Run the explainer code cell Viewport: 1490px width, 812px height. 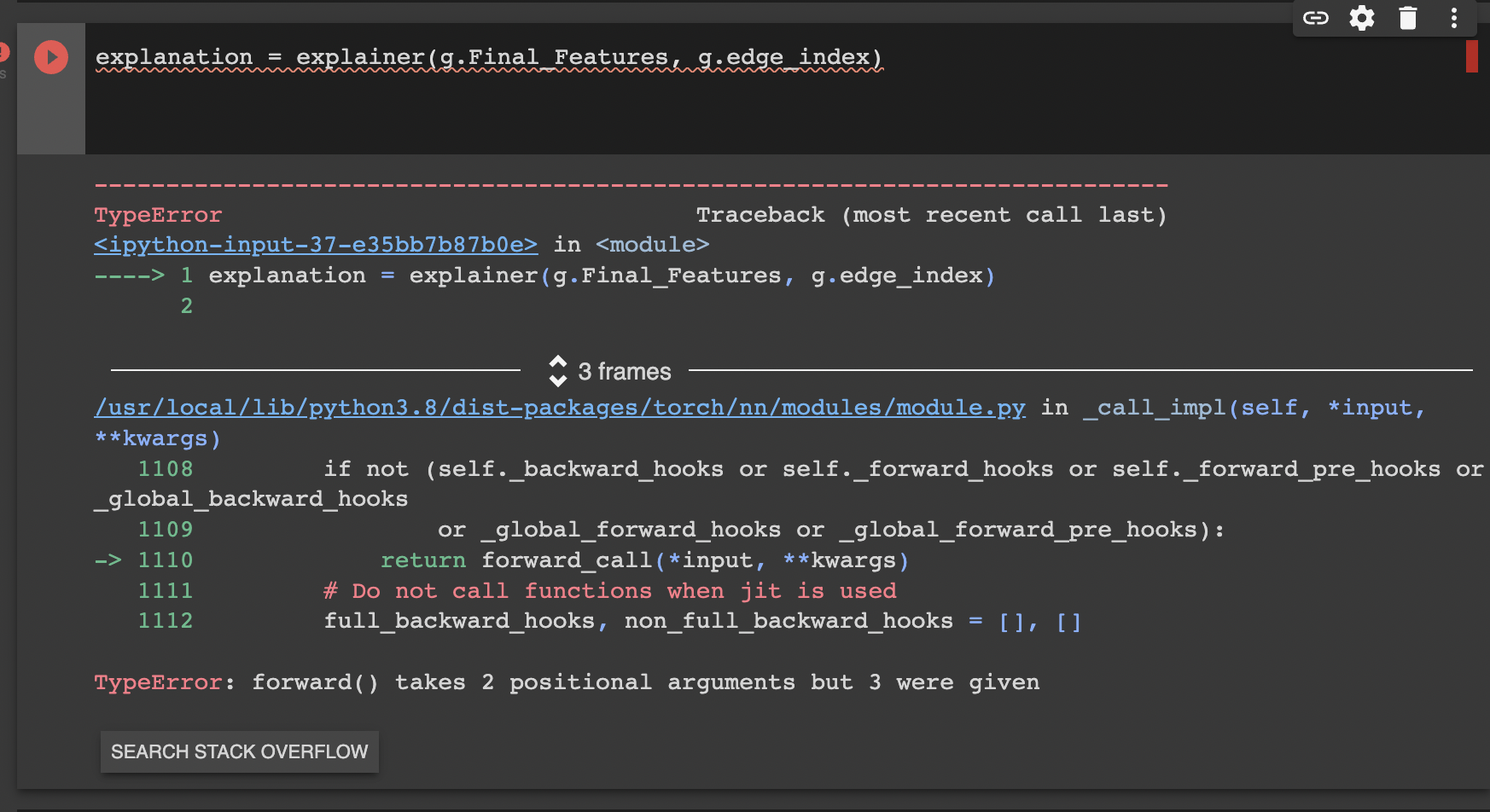click(x=51, y=57)
